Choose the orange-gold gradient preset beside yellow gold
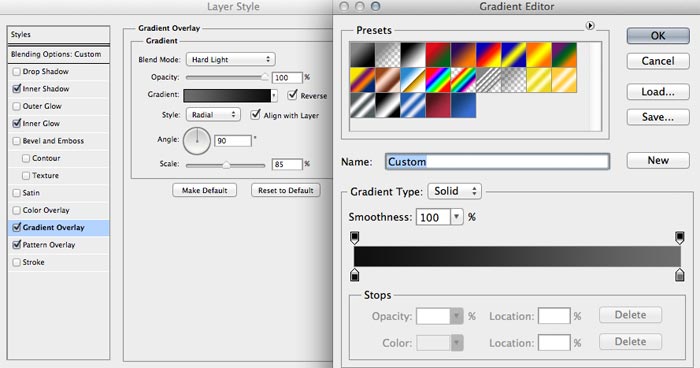 coord(564,80)
